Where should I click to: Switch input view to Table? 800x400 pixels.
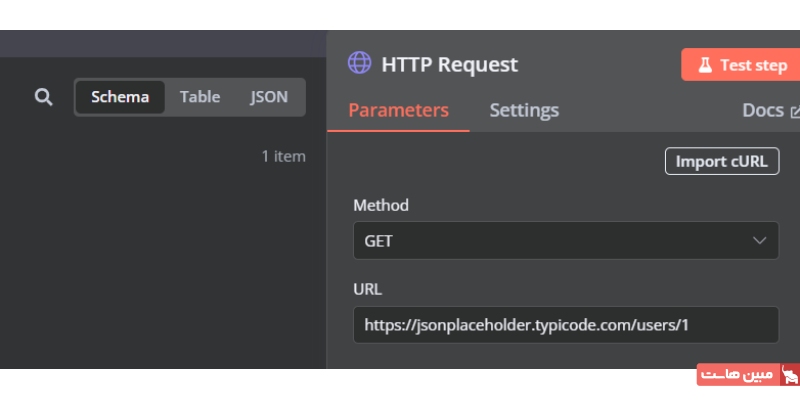(x=200, y=97)
